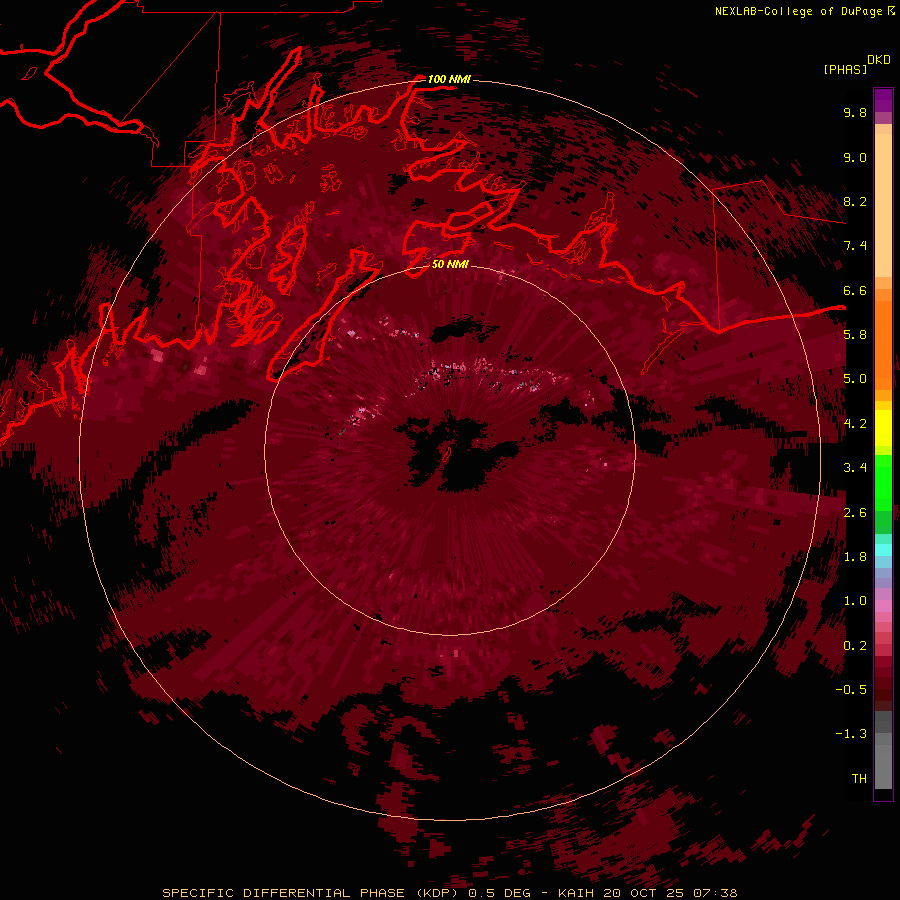Click the DKD label above the color scale
This screenshot has height=900, width=900.
[x=879, y=60]
